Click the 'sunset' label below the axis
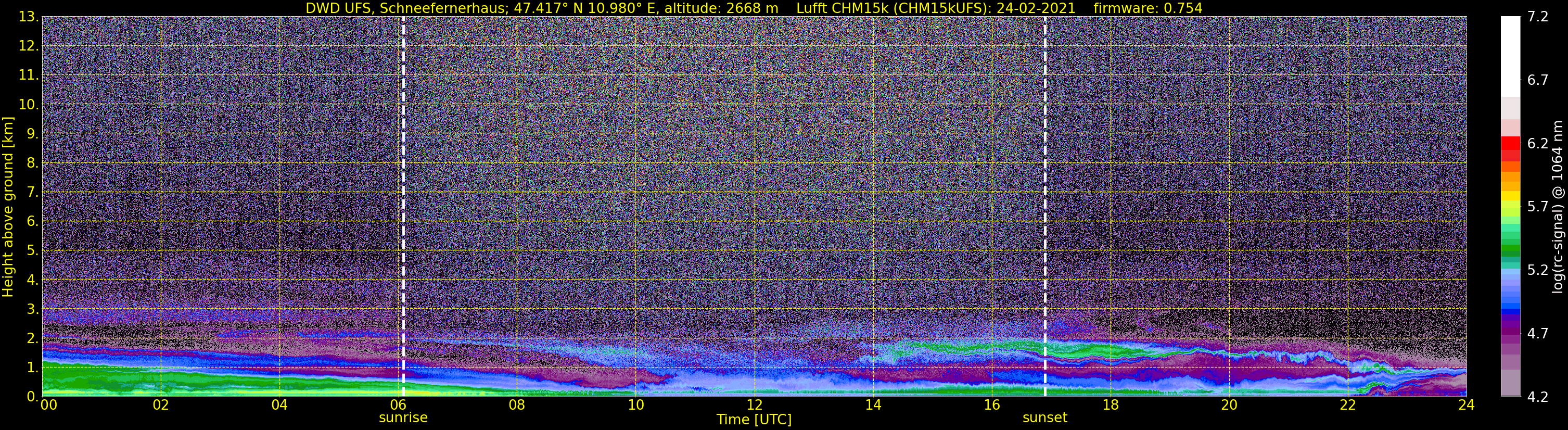 1044,418
